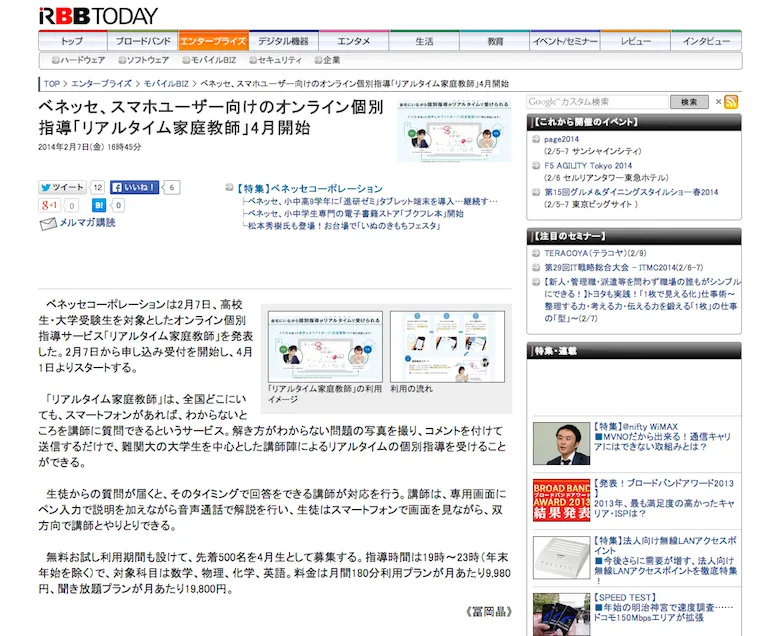Click the Facebook like count 6

[x=172, y=187]
